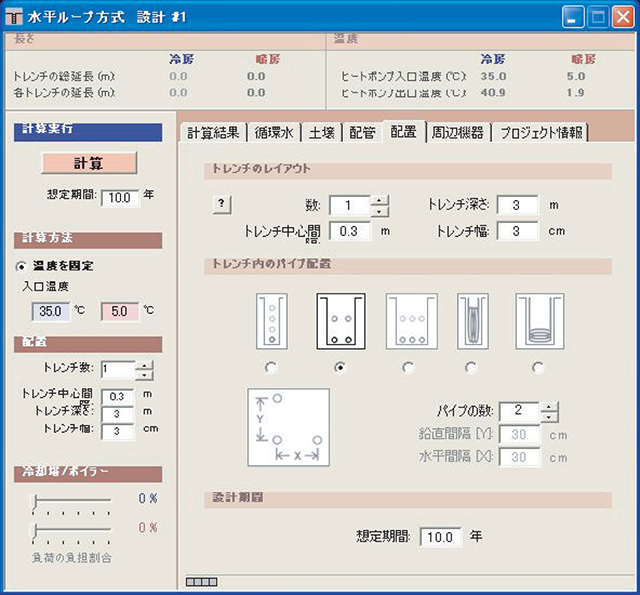Decrease the パイプの数 spinner value
640x595 pixels.
[549, 417]
